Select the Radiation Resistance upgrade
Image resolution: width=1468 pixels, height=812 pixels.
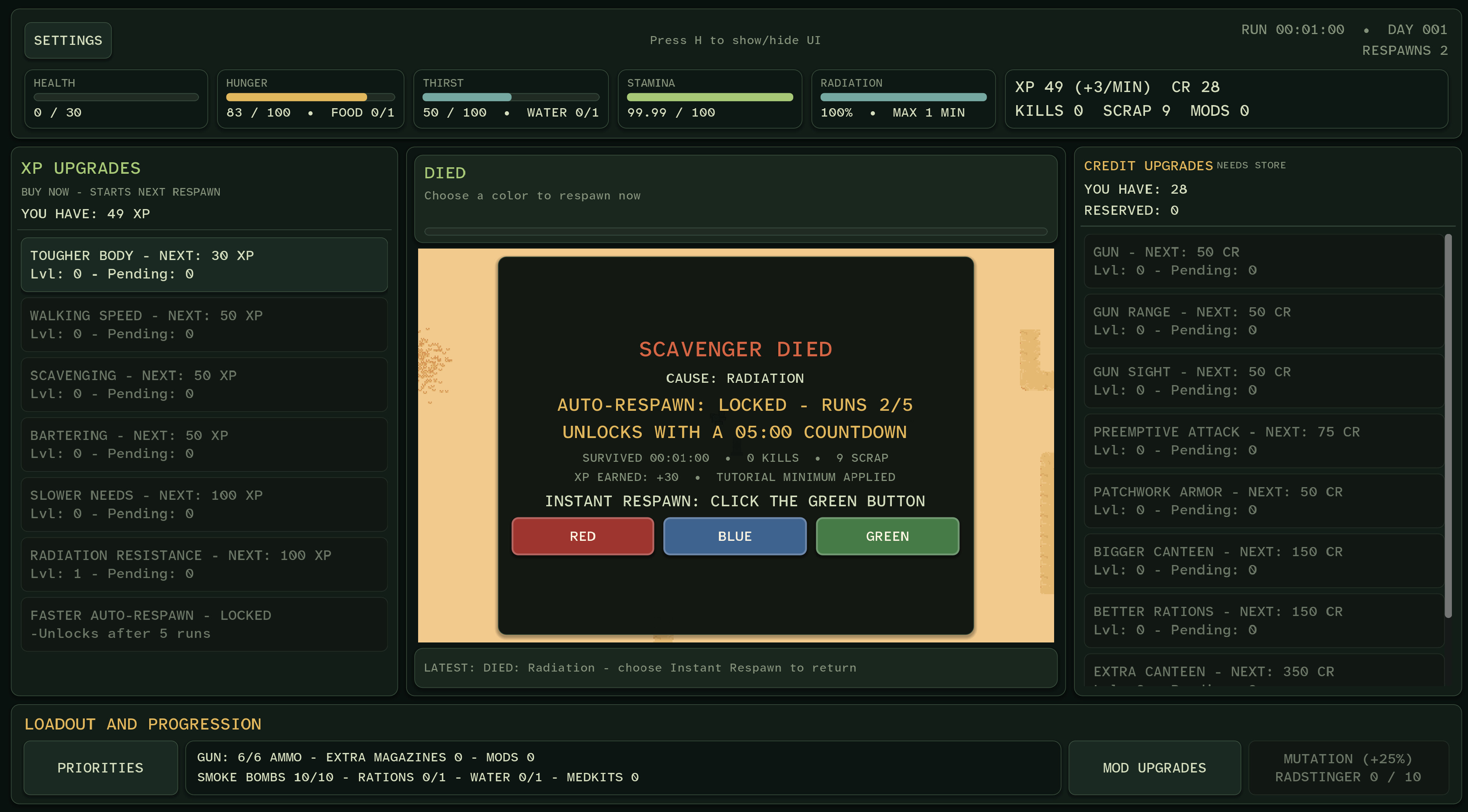coord(204,564)
